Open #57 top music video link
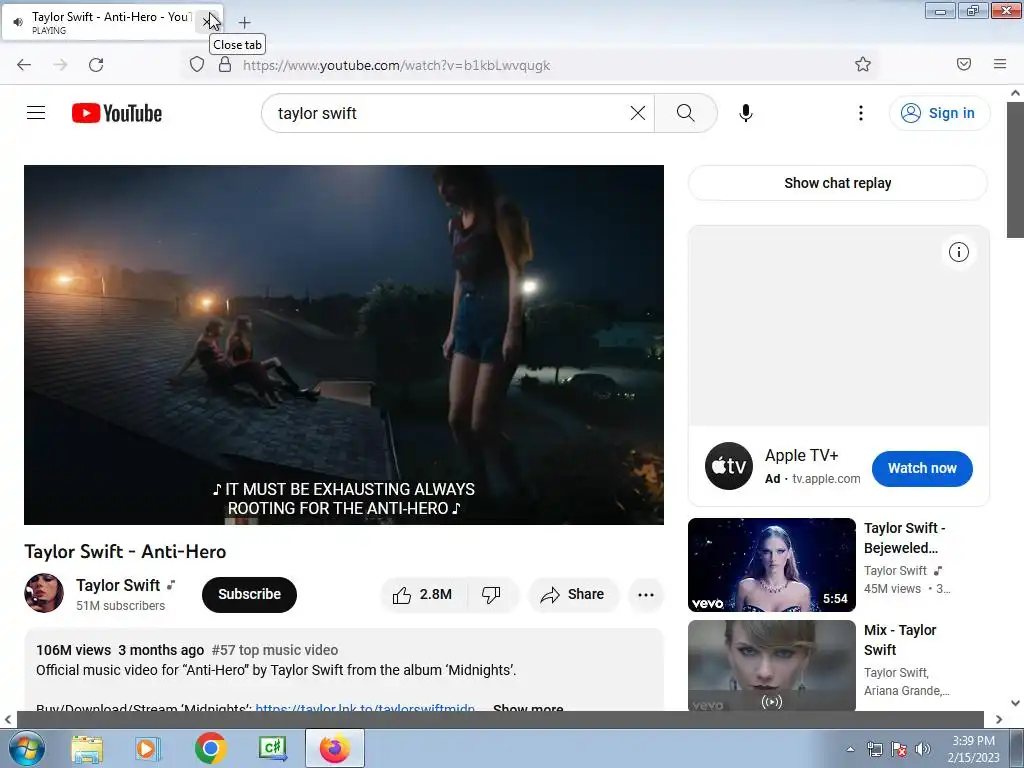Viewport: 1024px width, 768px height. pyautogui.click(x=275, y=650)
